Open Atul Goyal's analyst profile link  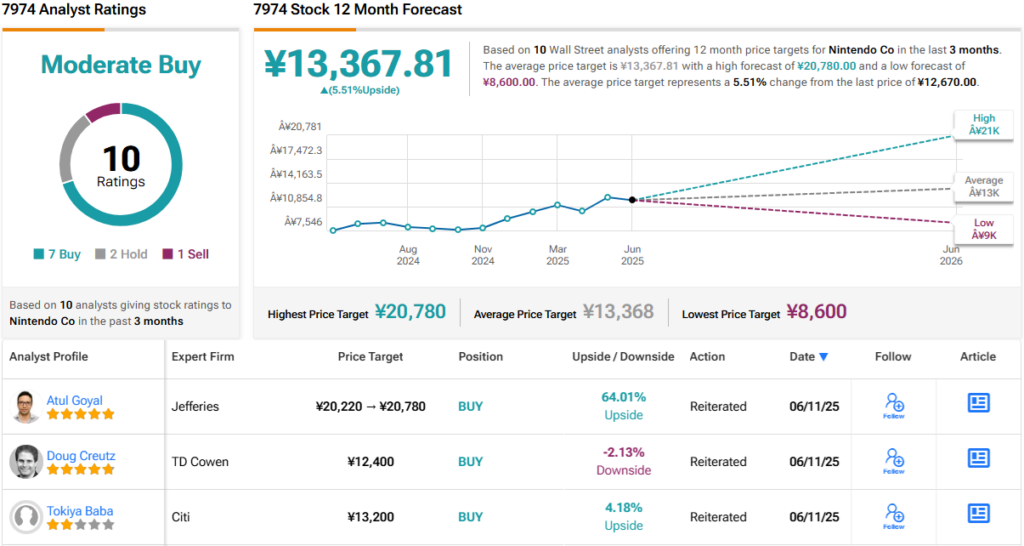(74, 400)
